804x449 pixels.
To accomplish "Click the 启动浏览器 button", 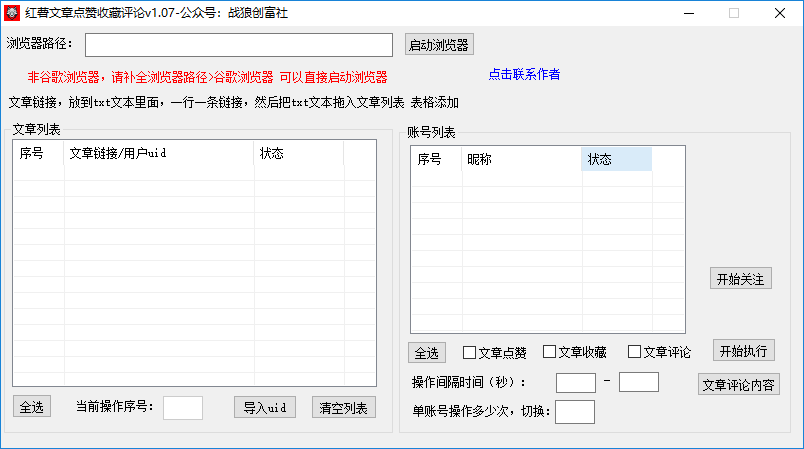I will pos(438,45).
